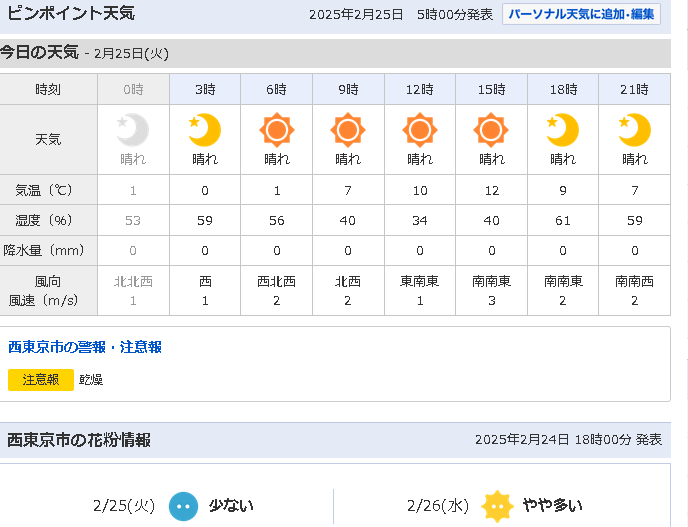Viewport: 688px width, 527px height.
Task: Select the 12時 column header
Action: click(420, 90)
